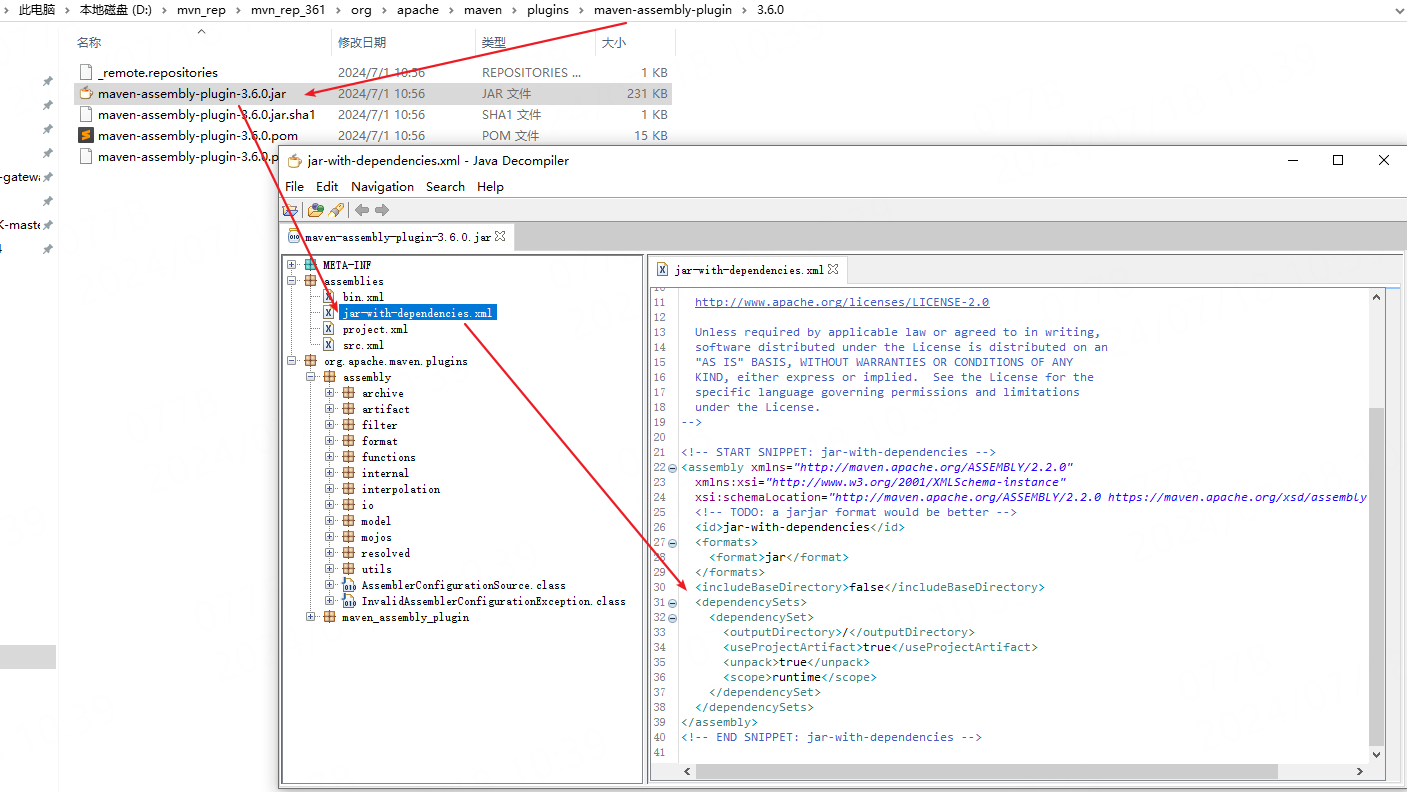Click the src.xml file icon in tree

point(329,345)
